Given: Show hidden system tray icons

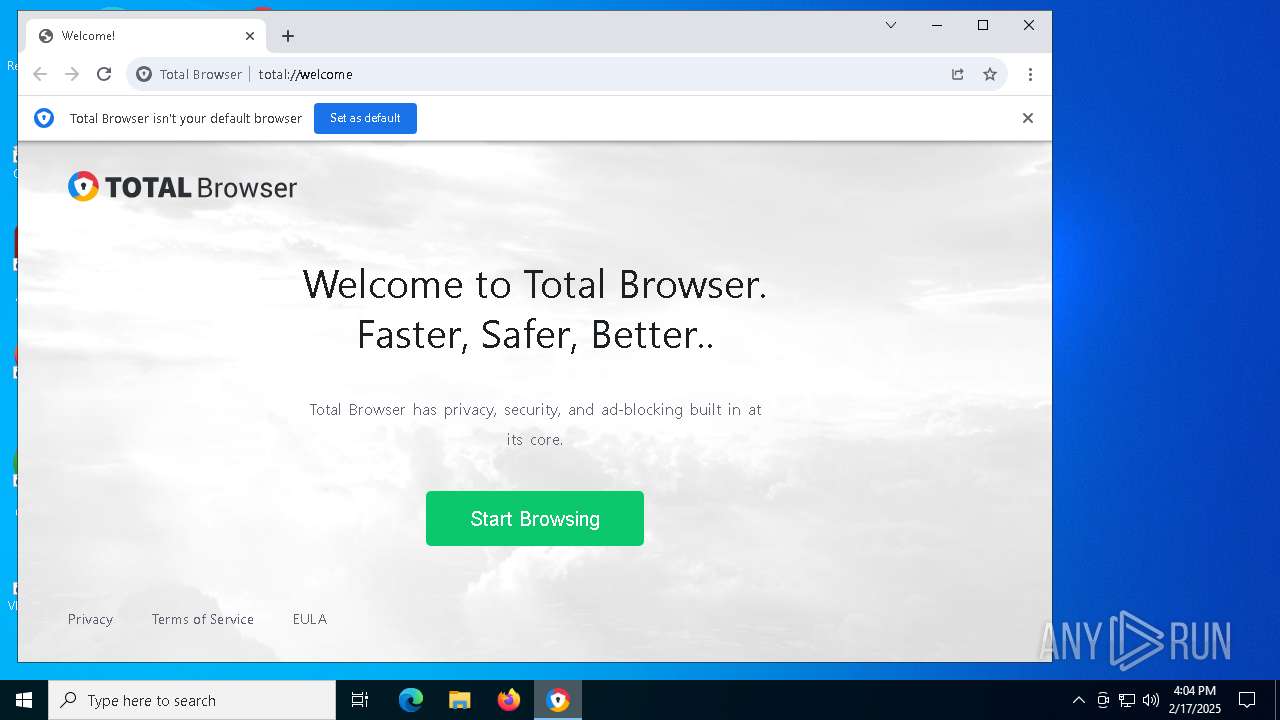Looking at the screenshot, I should point(1078,700).
